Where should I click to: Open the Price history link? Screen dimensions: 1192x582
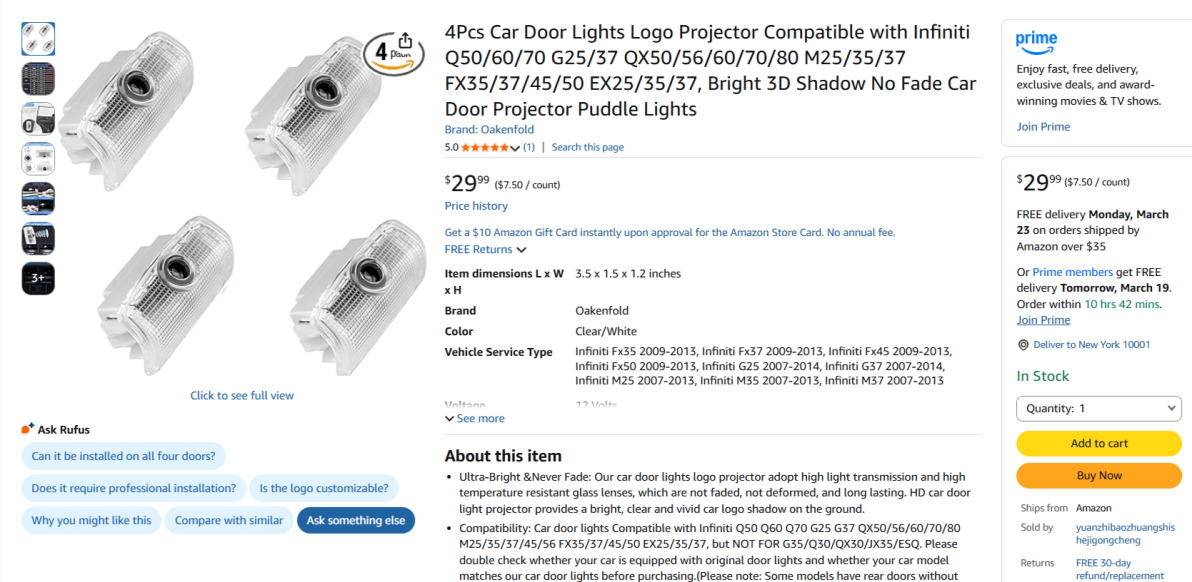click(x=476, y=206)
